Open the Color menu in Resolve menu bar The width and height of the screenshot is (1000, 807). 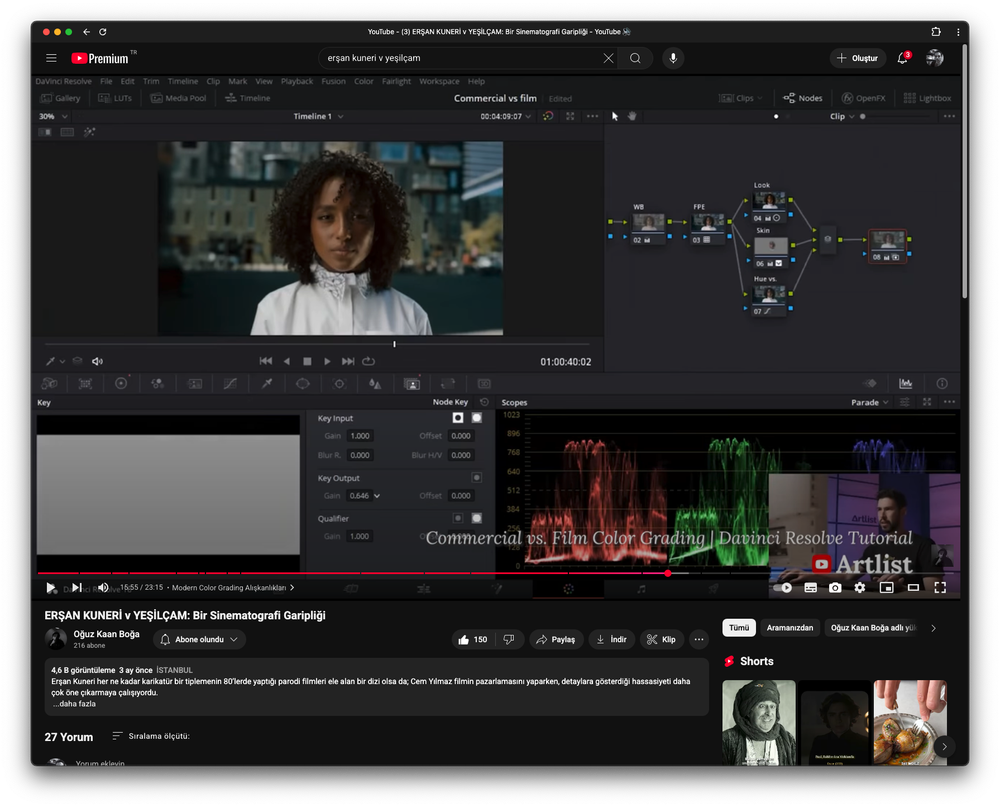click(x=364, y=81)
